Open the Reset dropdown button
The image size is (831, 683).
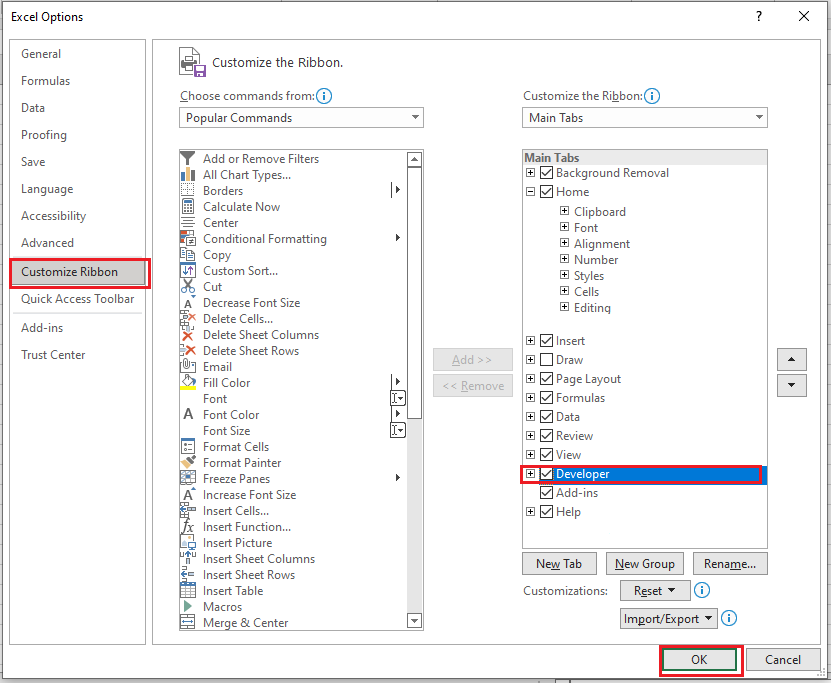[x=655, y=590]
